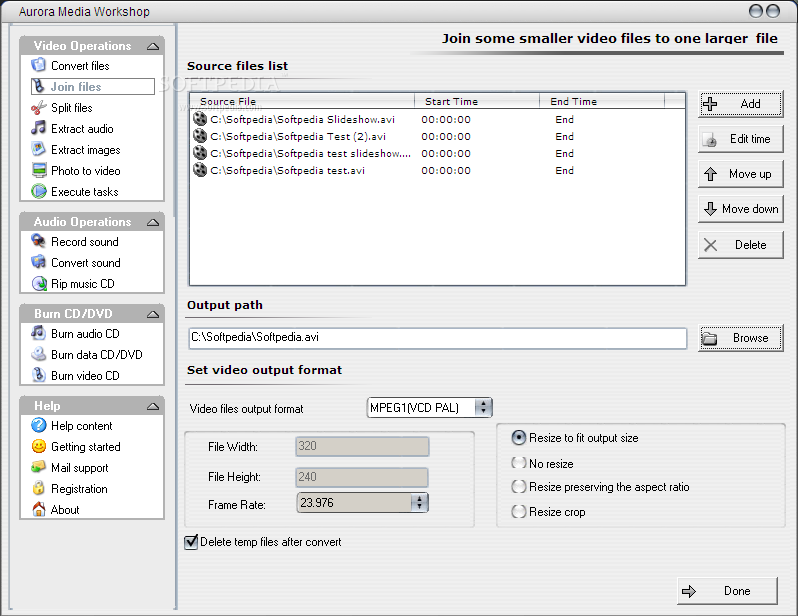Uncheck Delete temp files after convert
Viewport: 798px width, 616px height.
[x=191, y=542]
